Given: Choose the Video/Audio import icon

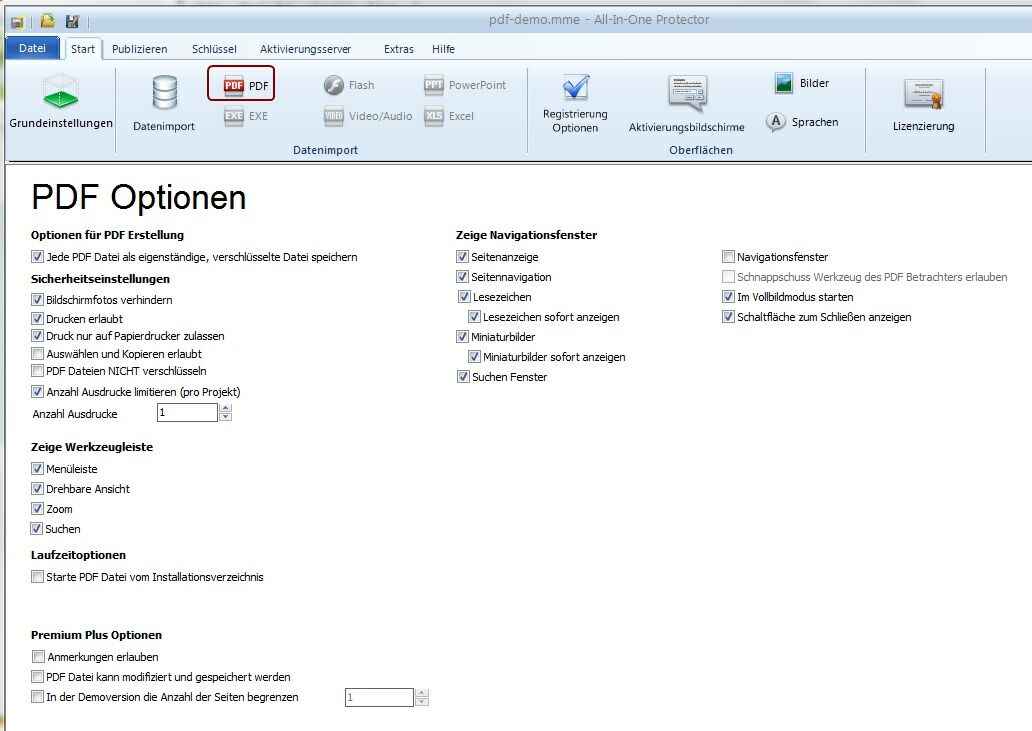Looking at the screenshot, I should (x=334, y=116).
